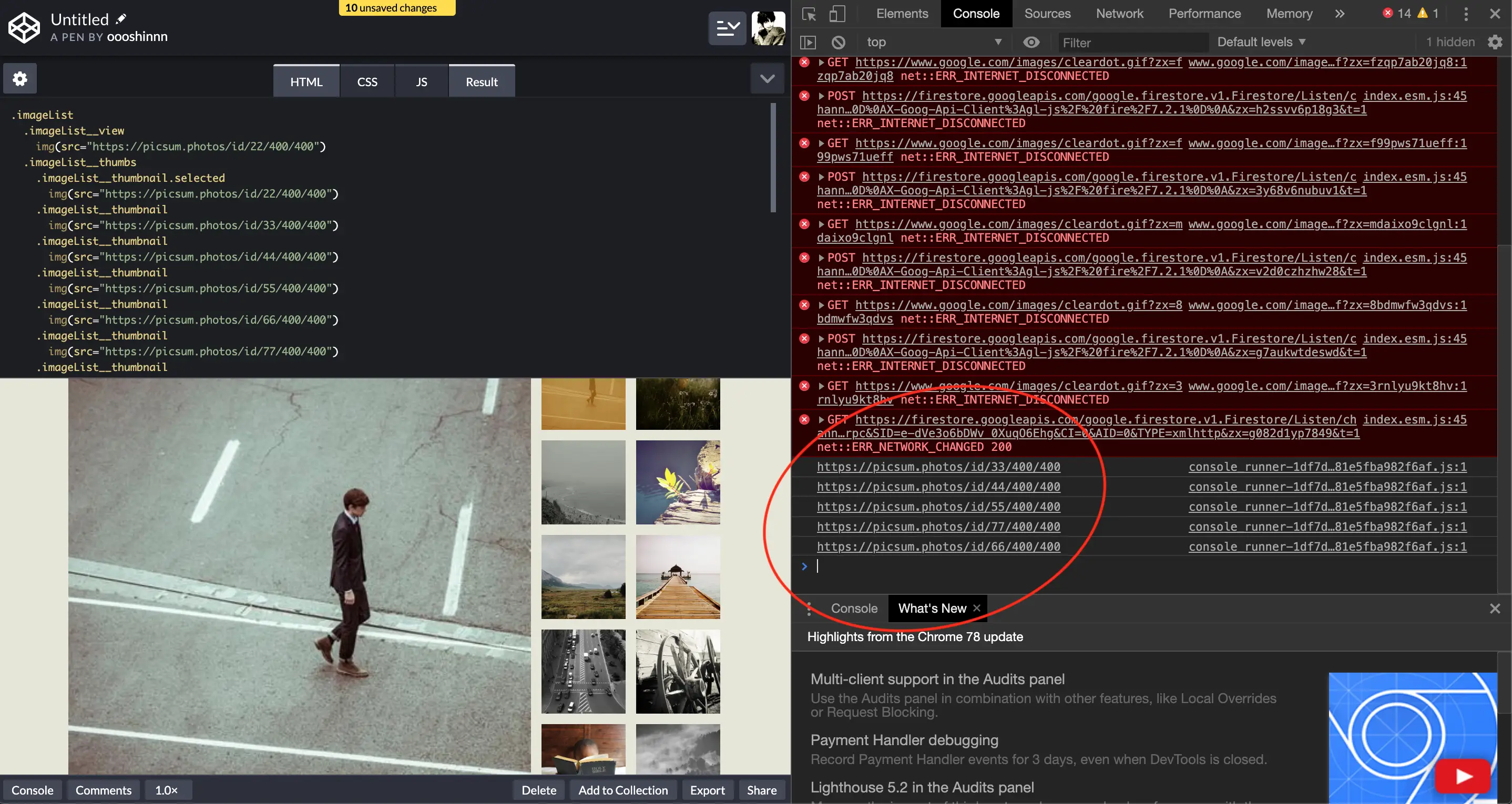Expand more DevTools tabs chevron
Screen dimensions: 1512x804
[1340, 14]
